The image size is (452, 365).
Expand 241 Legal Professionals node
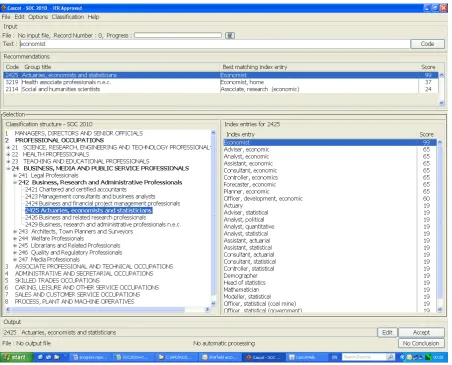[15, 175]
